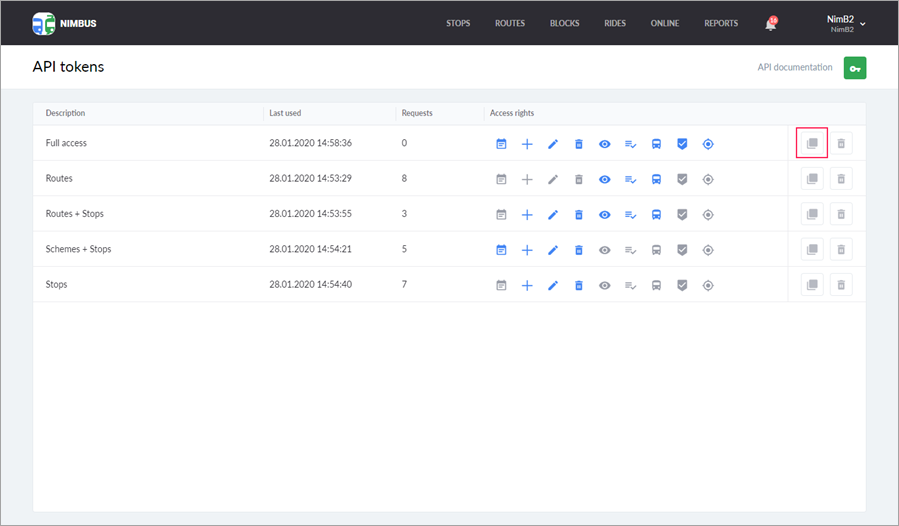Toggle pencil edit right for Schemes + Stops
The height and width of the screenshot is (526, 899).
click(x=553, y=250)
